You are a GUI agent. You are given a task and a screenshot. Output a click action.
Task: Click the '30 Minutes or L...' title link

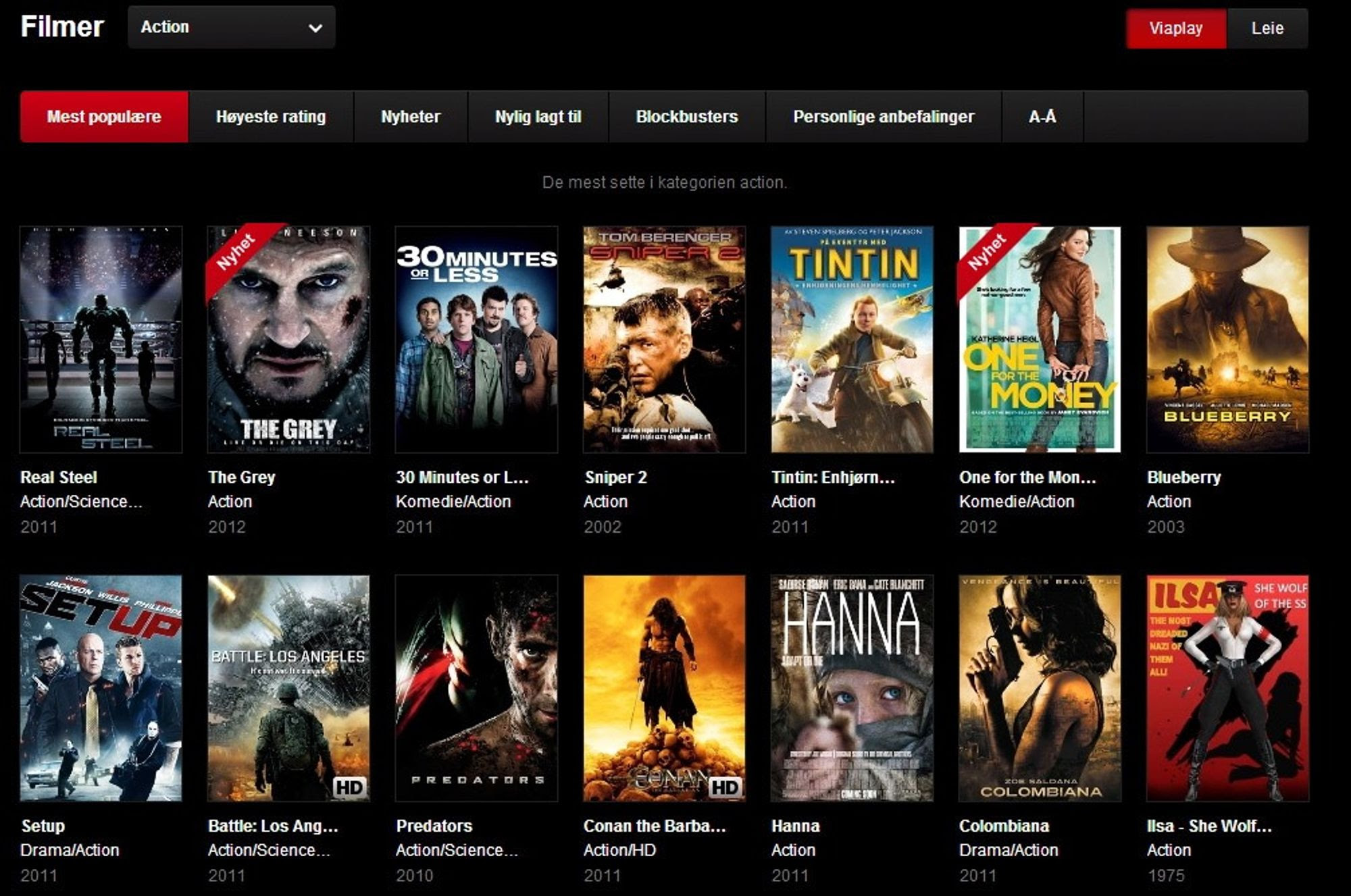pyautogui.click(x=462, y=477)
